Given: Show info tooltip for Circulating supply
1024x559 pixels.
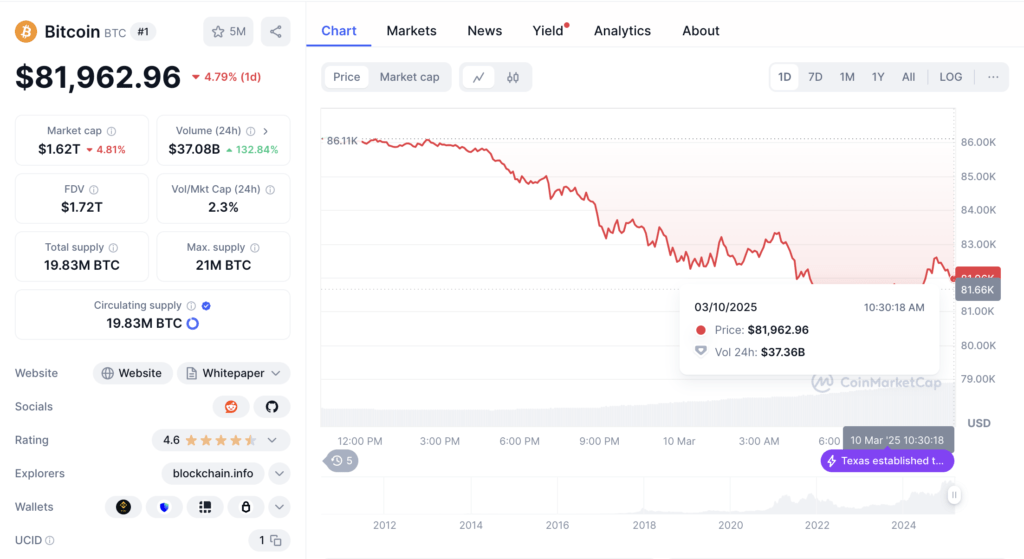Looking at the screenshot, I should tap(191, 306).
